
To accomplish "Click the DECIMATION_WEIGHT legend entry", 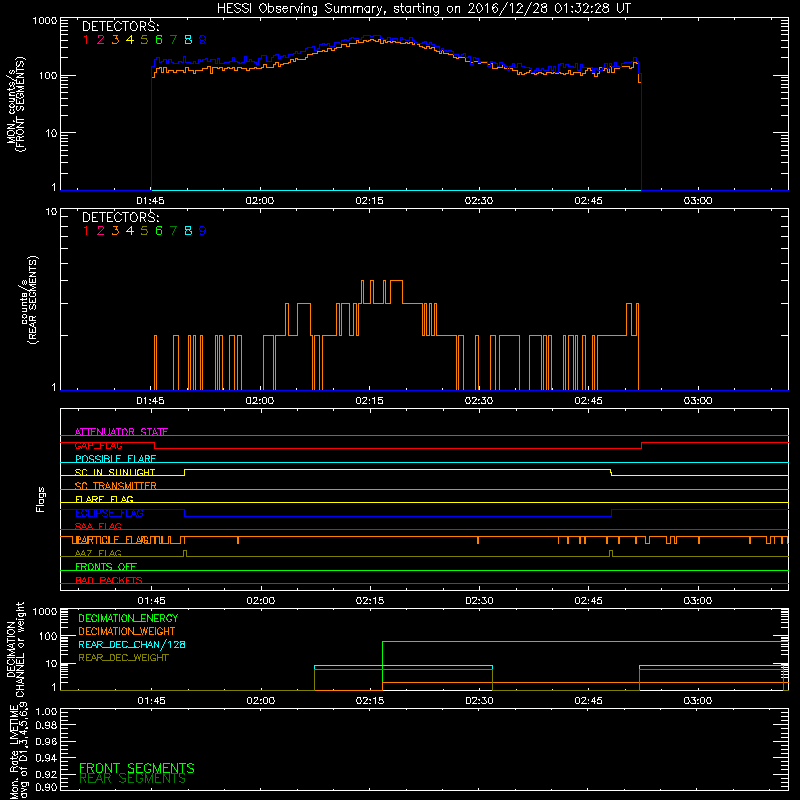I will (127, 631).
